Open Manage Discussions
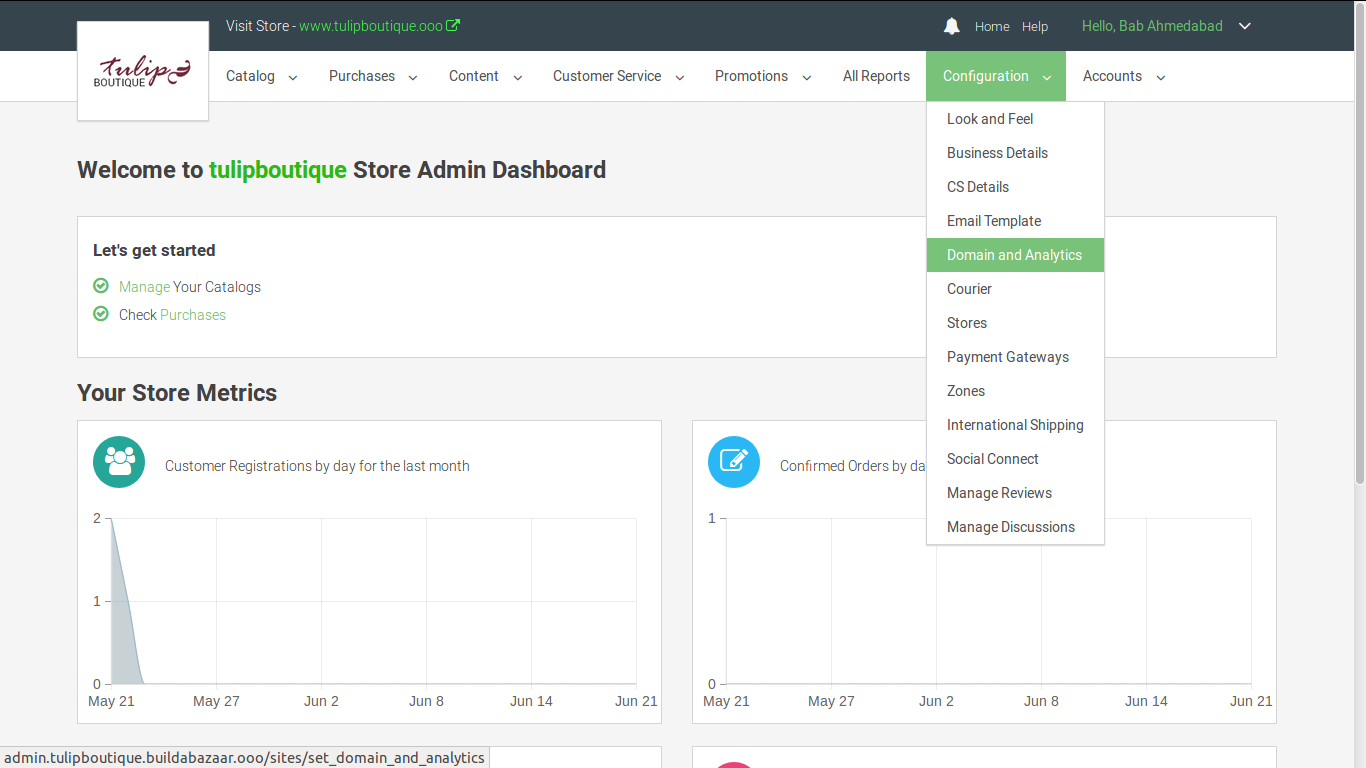Viewport: 1366px width, 768px height. (x=1015, y=527)
